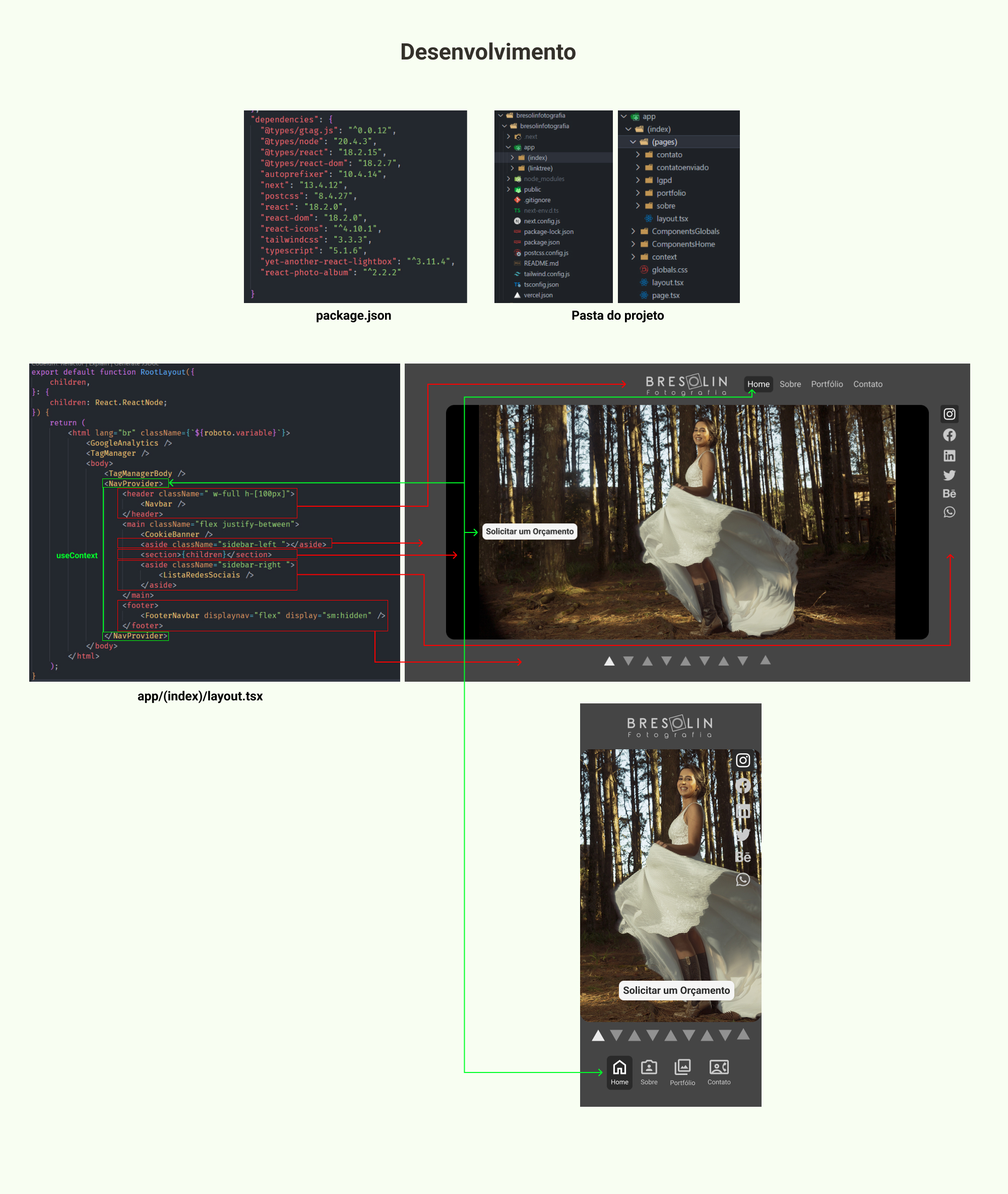The height and width of the screenshot is (1194, 1008).
Task: Click the WhatsApp icon in desktop sidebar
Action: coord(949,512)
